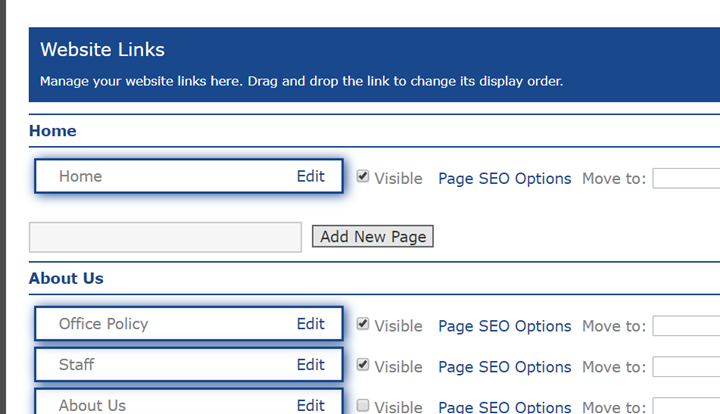Open Page SEO Options for About Us row
This screenshot has height=414, width=720.
(x=504, y=406)
